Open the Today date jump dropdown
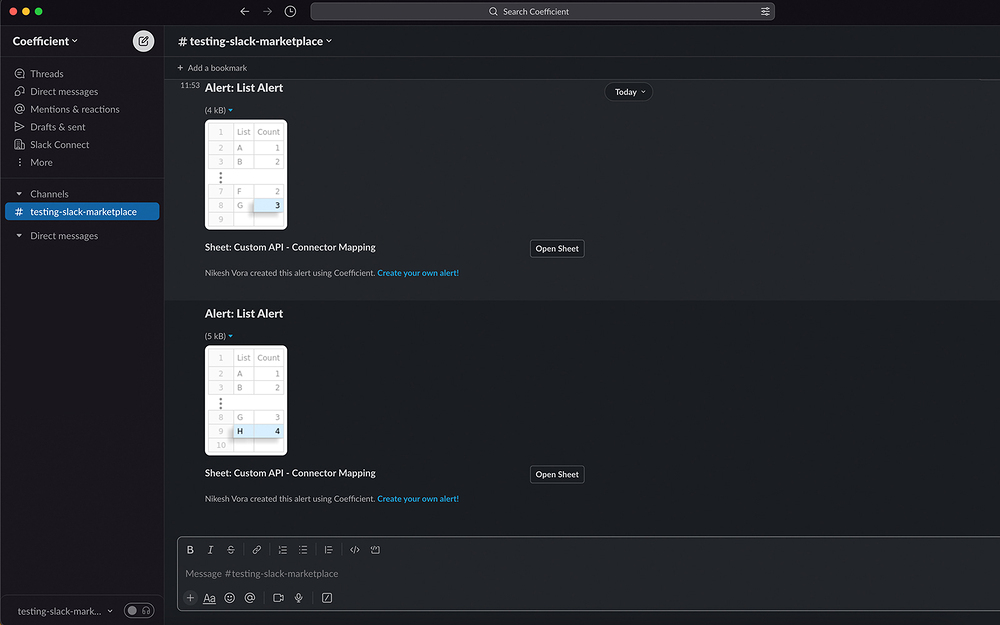Screen dimensions: 1000x625 coord(629,92)
